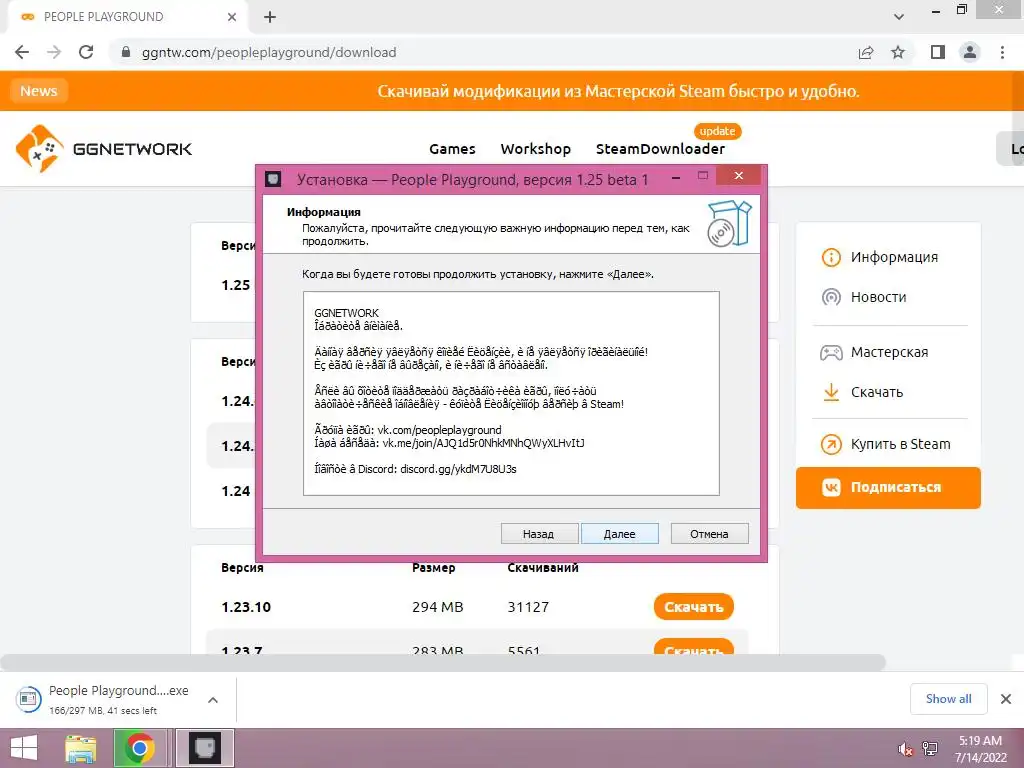Close the downloads bar
Image resolution: width=1024 pixels, height=768 pixels.
(1006, 699)
